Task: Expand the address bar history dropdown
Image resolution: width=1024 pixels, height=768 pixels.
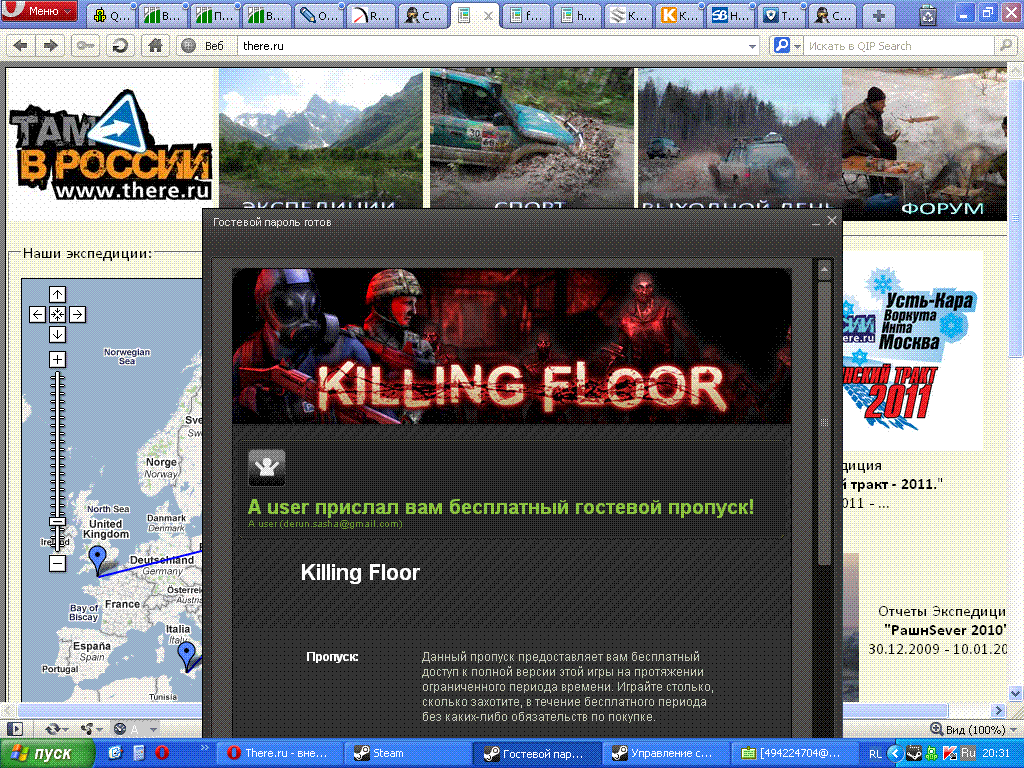Action: (752, 46)
